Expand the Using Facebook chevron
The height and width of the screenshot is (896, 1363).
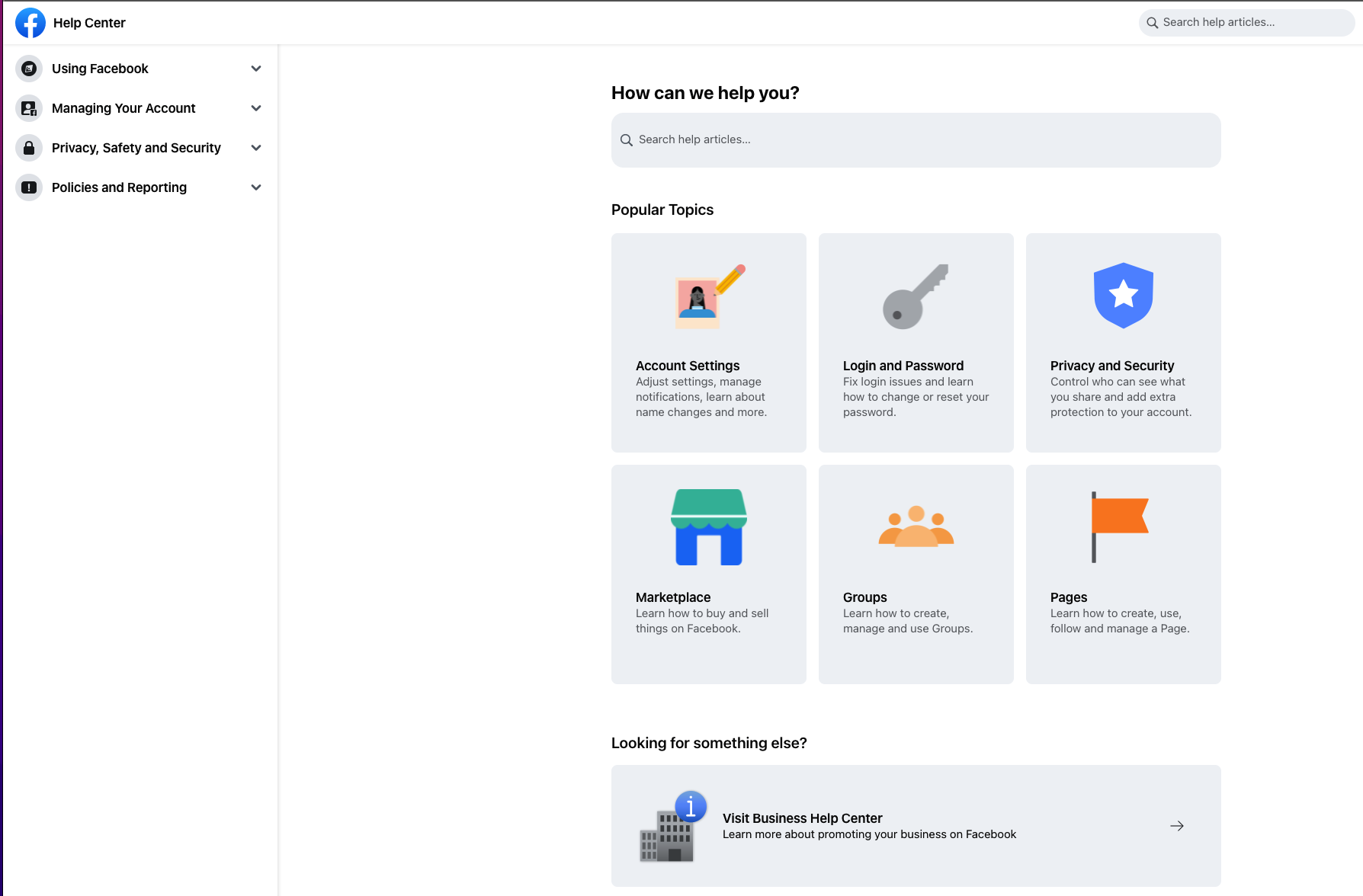256,69
